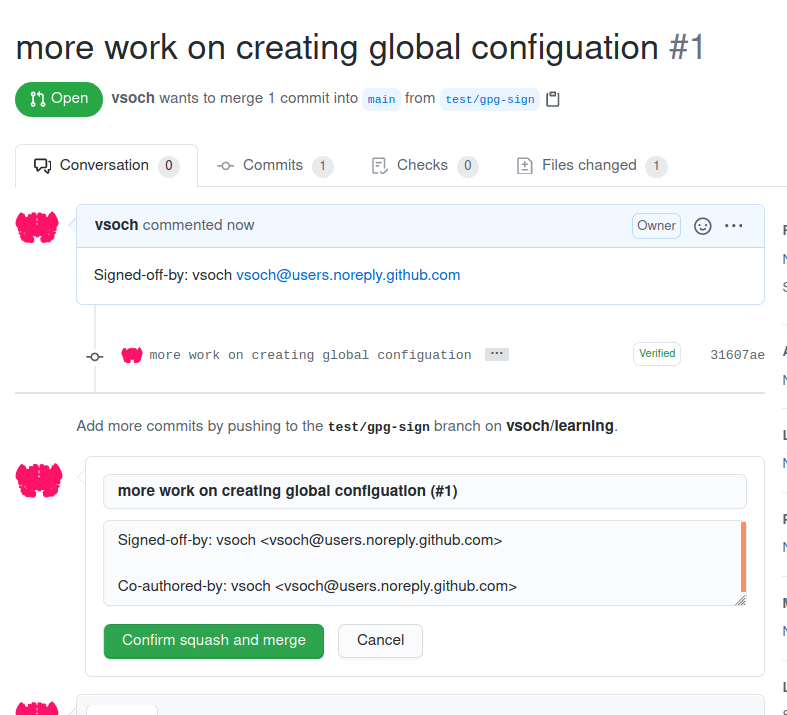Click the commit count badge on Commits tab
787x715 pixels.
click(323, 166)
